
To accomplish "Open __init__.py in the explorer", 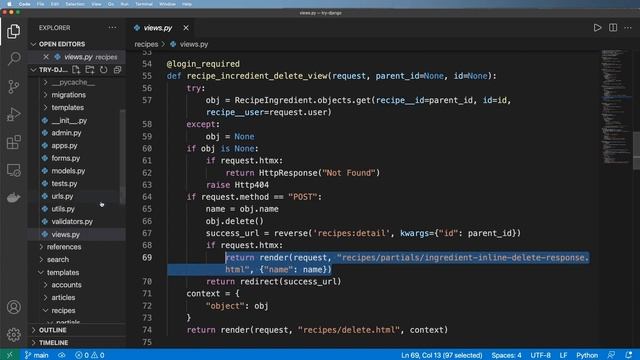I will click(69, 120).
